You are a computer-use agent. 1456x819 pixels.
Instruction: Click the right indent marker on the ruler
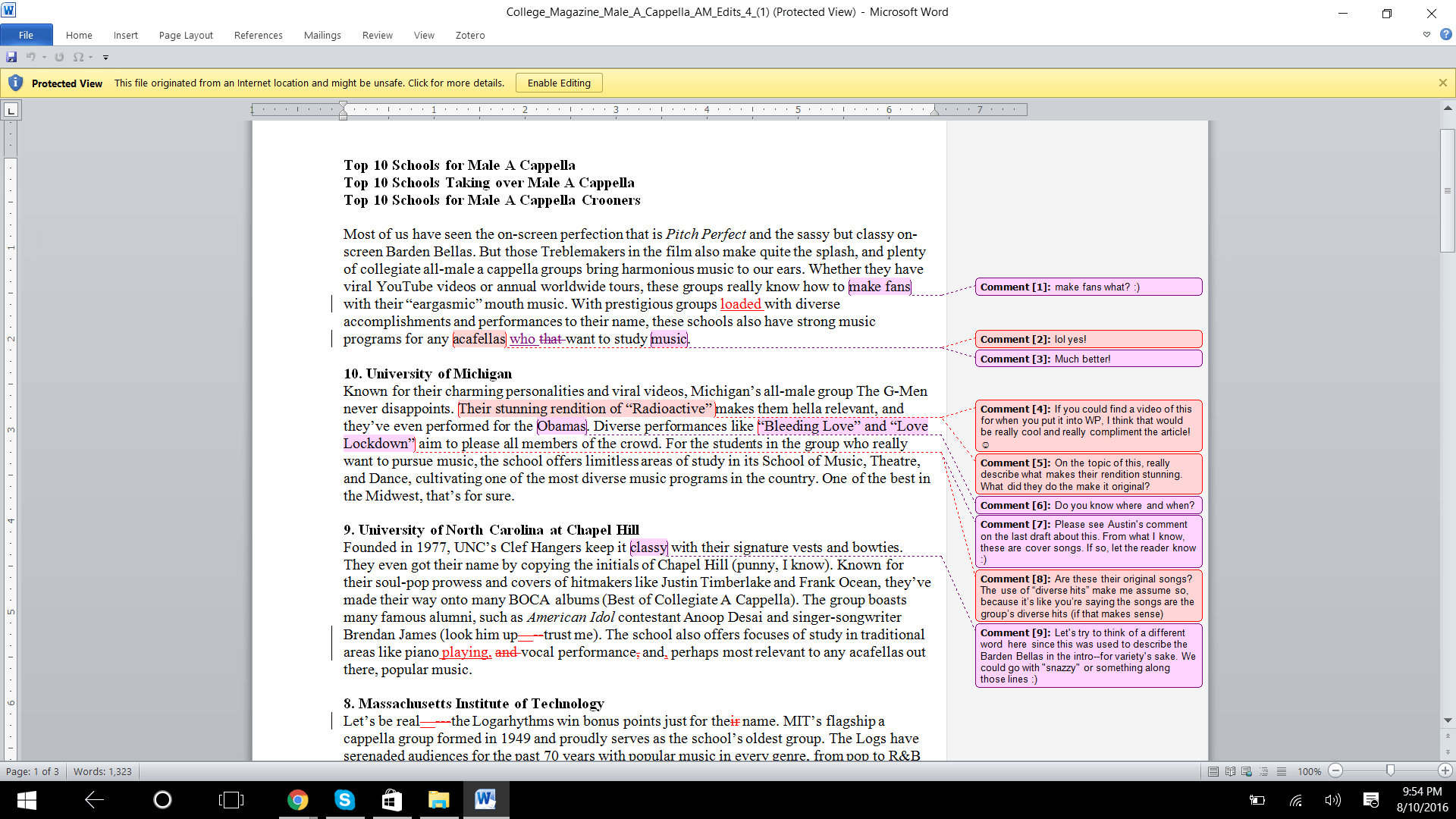point(934,112)
